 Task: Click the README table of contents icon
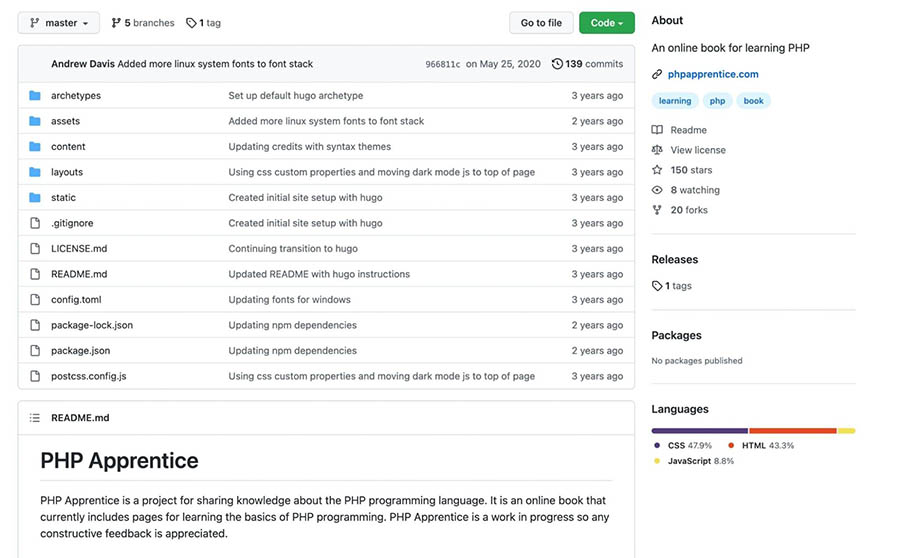pos(35,418)
